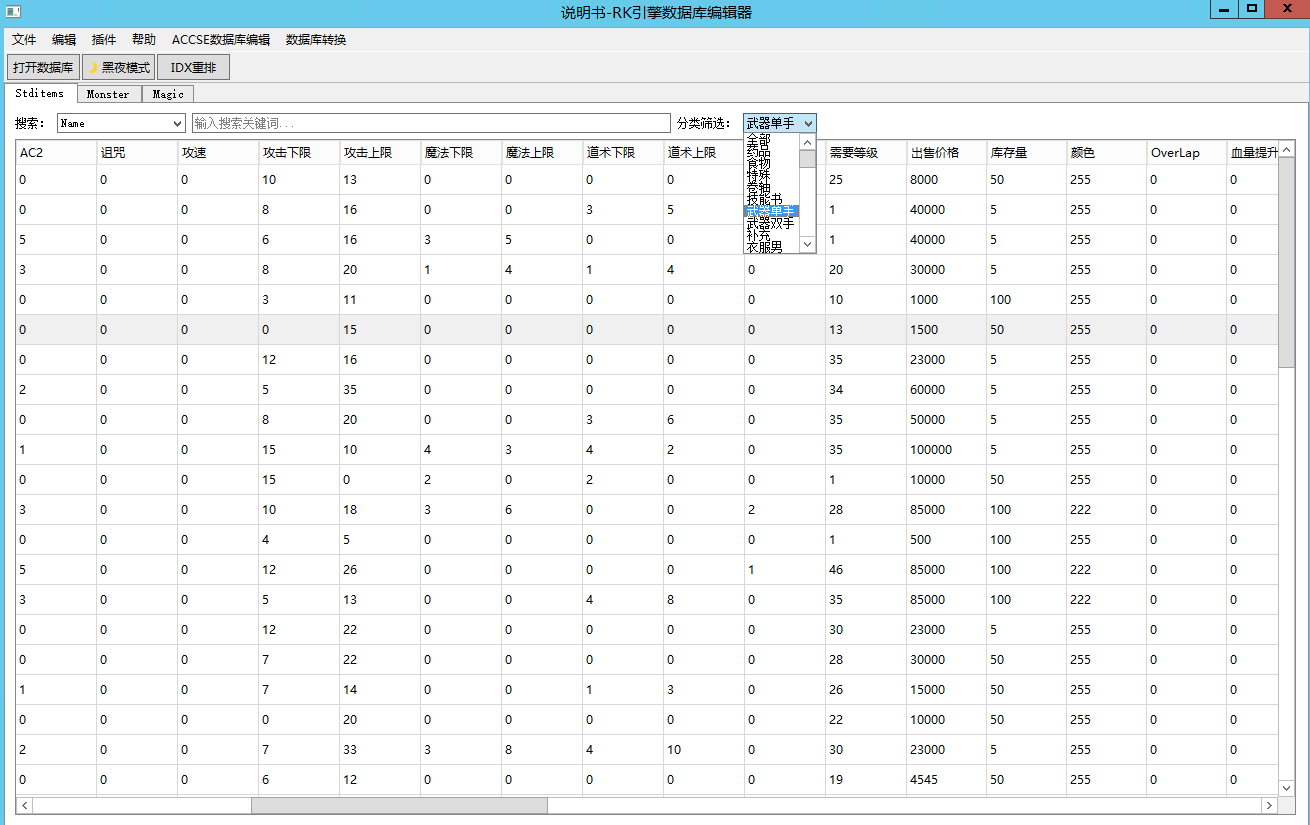The height and width of the screenshot is (825, 1310).
Task: Click the dropdown list's scroll-down arrow
Action: pyautogui.click(x=807, y=245)
